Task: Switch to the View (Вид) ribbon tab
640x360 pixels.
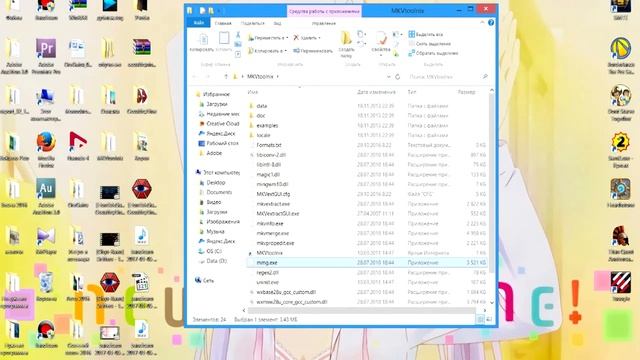Action: tap(278, 23)
